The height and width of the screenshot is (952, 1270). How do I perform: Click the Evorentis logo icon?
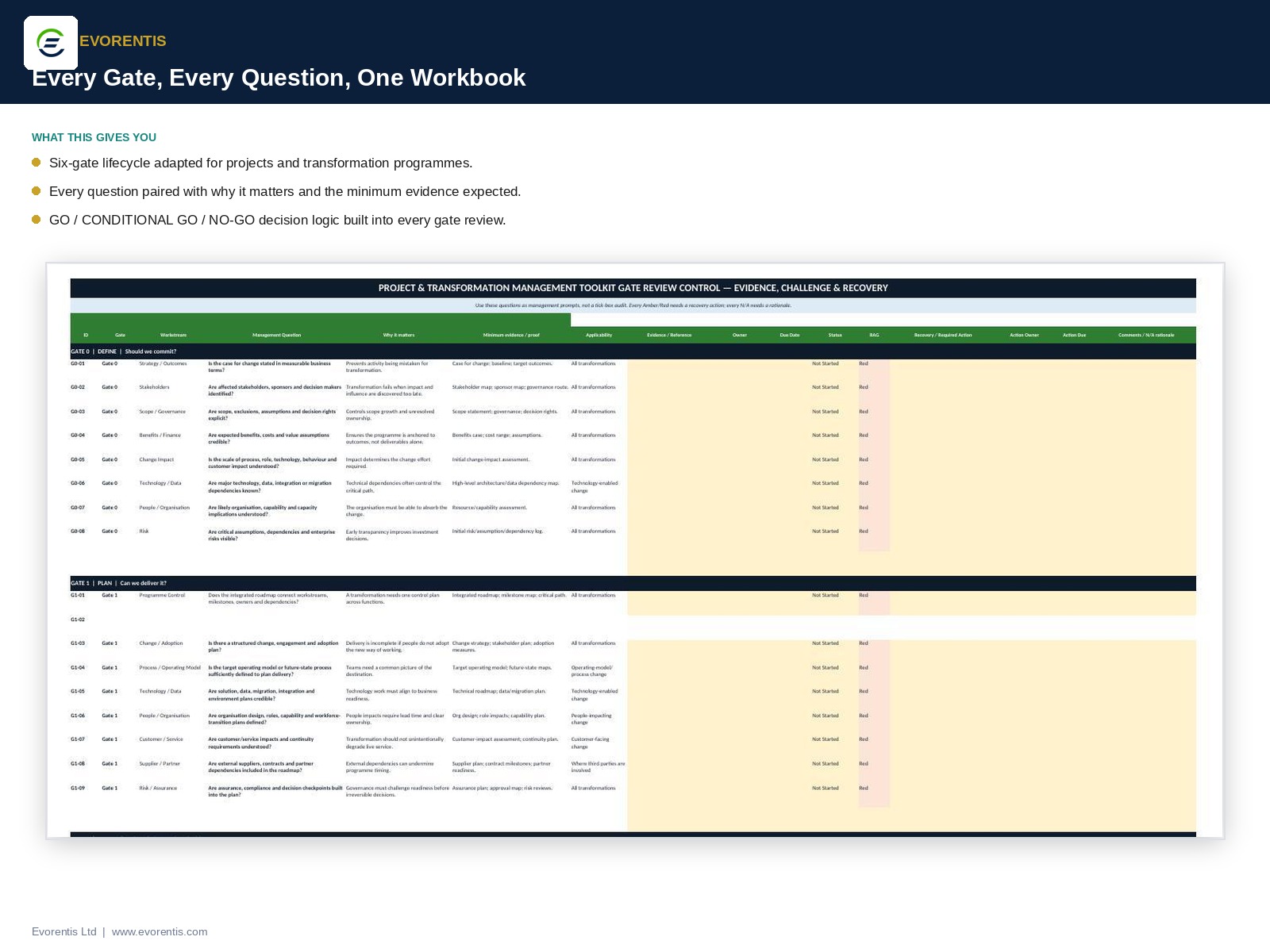click(x=51, y=43)
